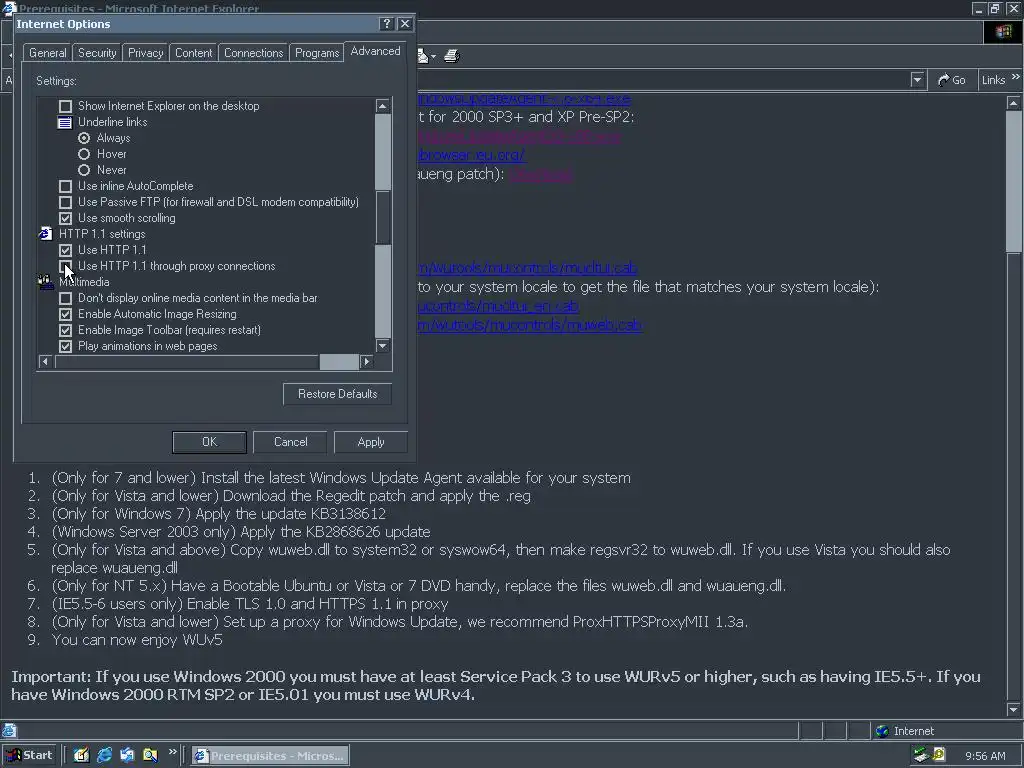Click the Apply button
1024x768 pixels.
pyautogui.click(x=371, y=442)
